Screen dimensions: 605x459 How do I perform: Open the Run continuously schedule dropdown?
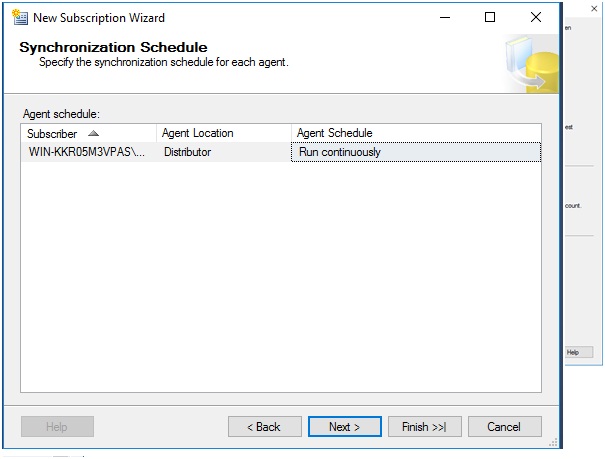415,152
